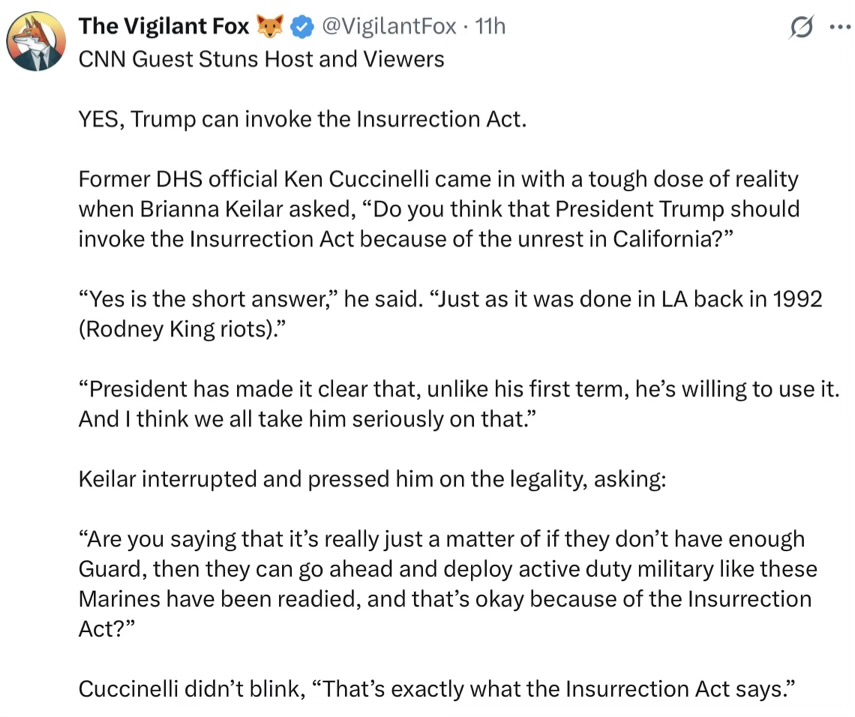Click the fox emoji beside the display name

point(270,27)
